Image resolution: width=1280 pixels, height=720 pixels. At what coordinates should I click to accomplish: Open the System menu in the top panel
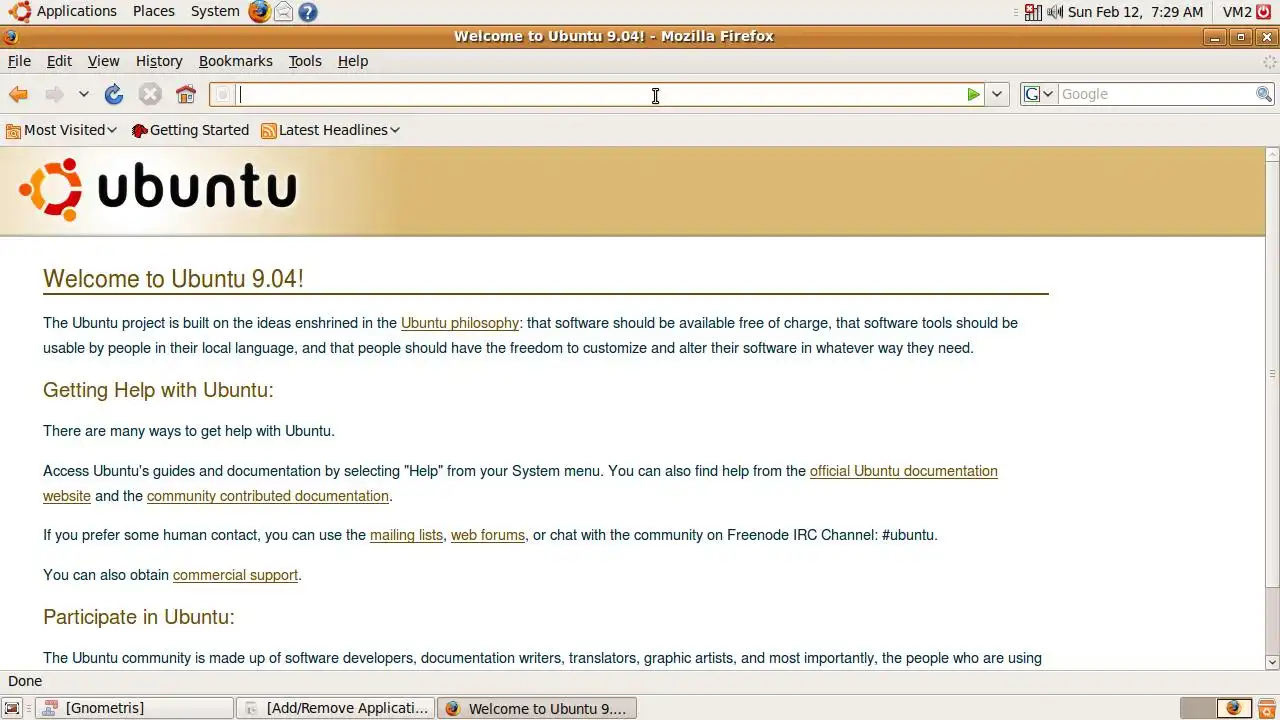pyautogui.click(x=215, y=11)
